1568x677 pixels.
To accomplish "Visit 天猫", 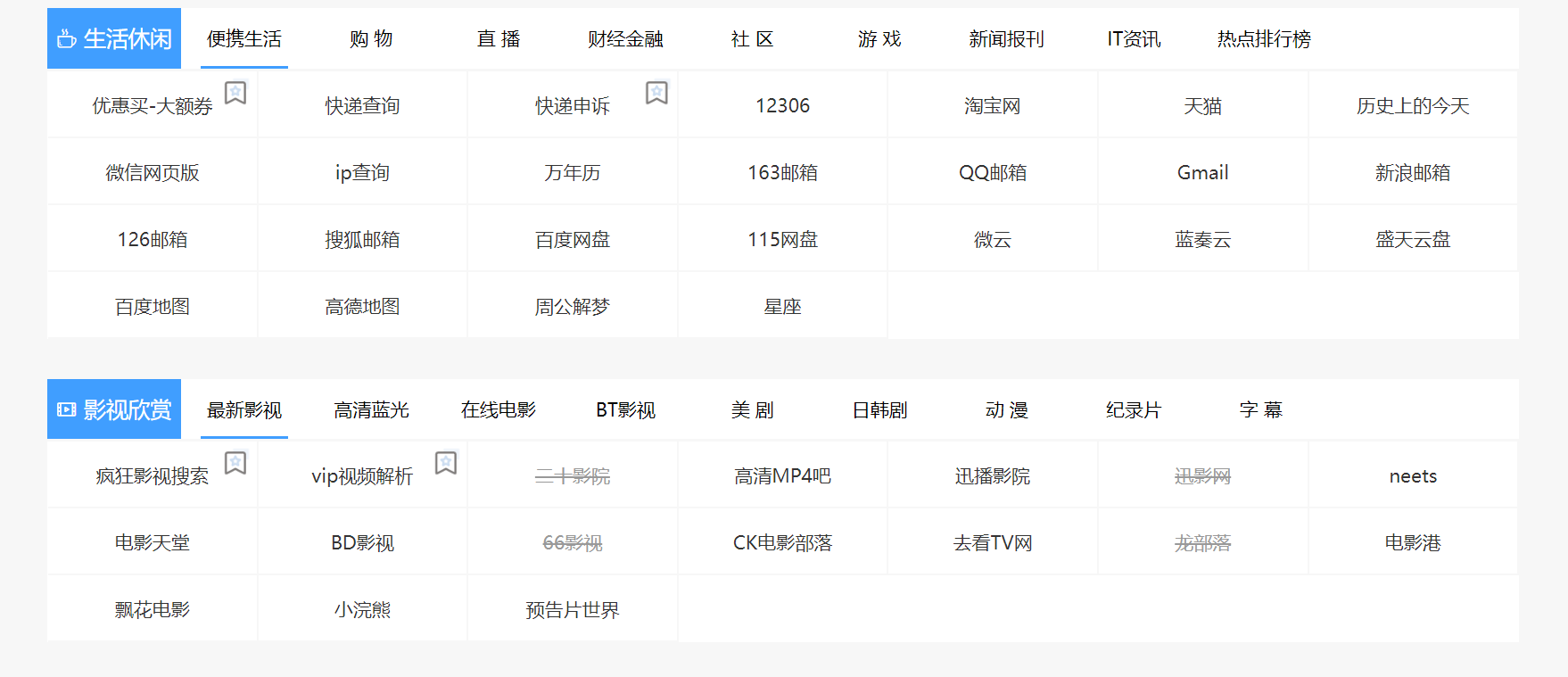I will [1203, 106].
